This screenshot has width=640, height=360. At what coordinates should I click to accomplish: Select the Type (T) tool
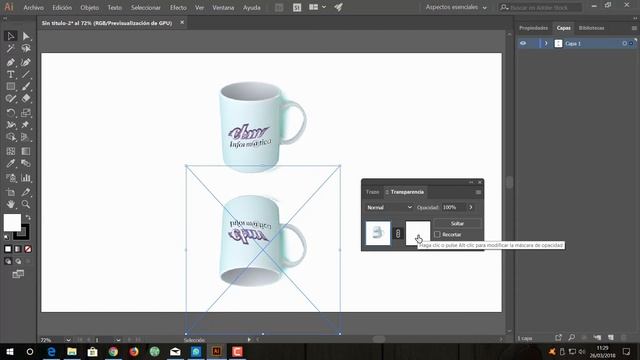[x=11, y=74]
